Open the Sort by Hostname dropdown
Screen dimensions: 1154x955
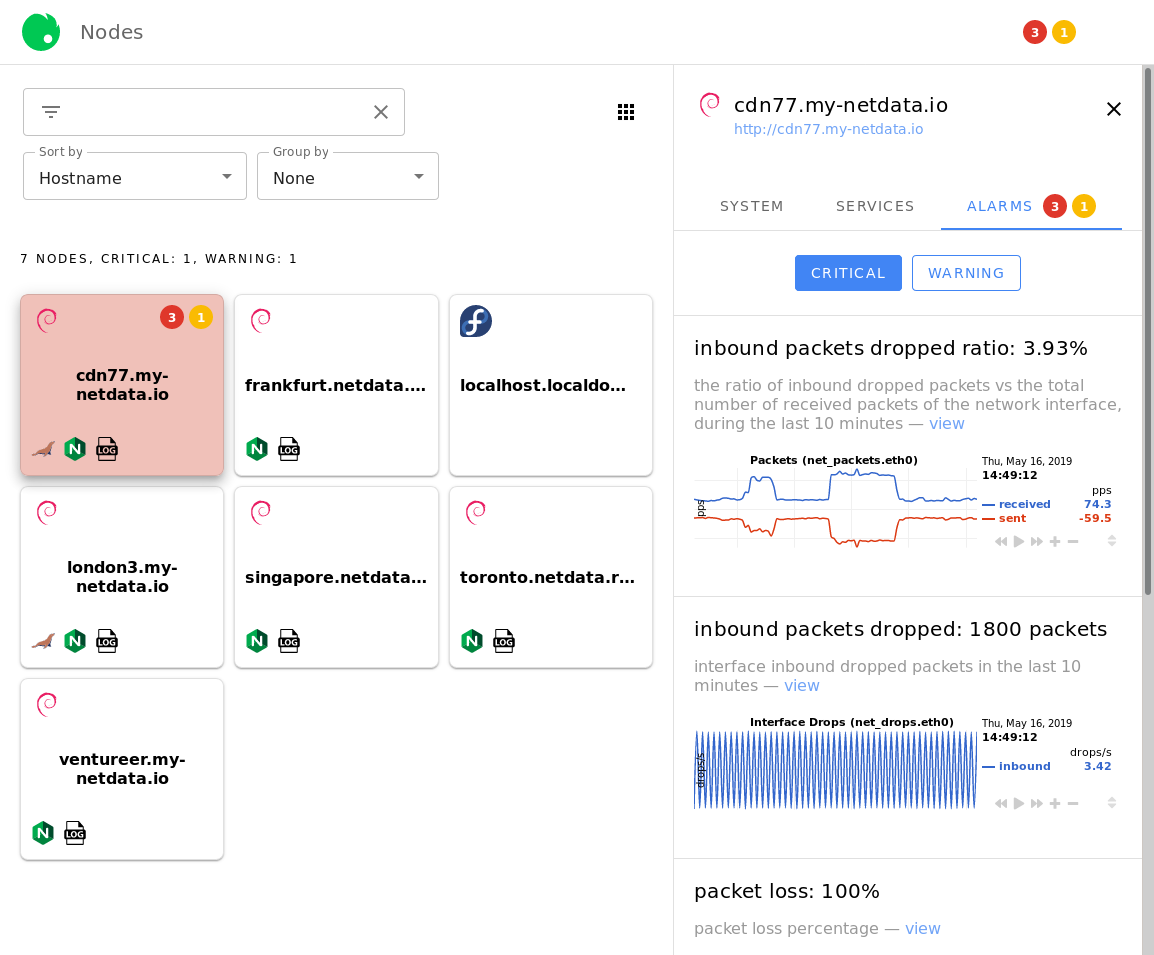[x=135, y=176]
